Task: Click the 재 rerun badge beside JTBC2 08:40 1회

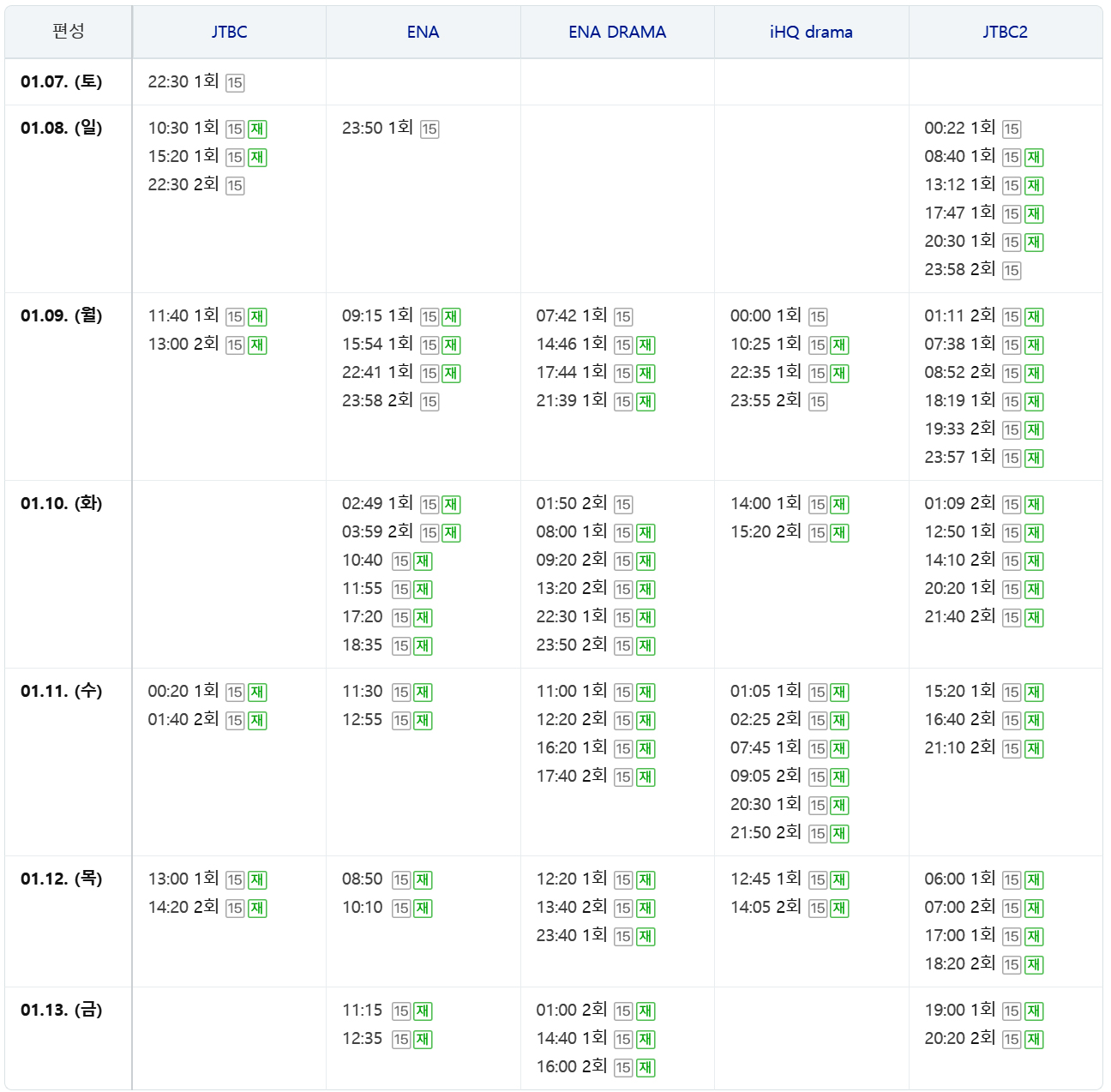Action: click(1034, 157)
